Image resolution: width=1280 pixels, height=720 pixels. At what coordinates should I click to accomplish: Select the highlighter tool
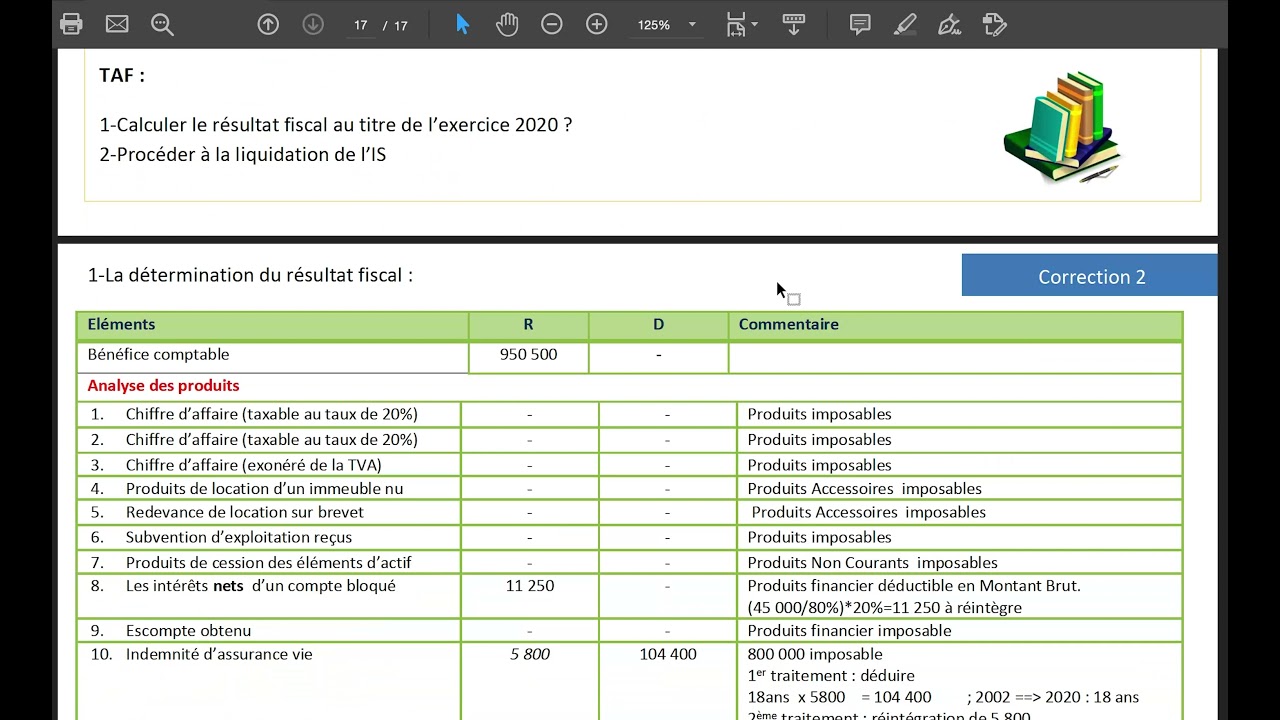coord(905,24)
